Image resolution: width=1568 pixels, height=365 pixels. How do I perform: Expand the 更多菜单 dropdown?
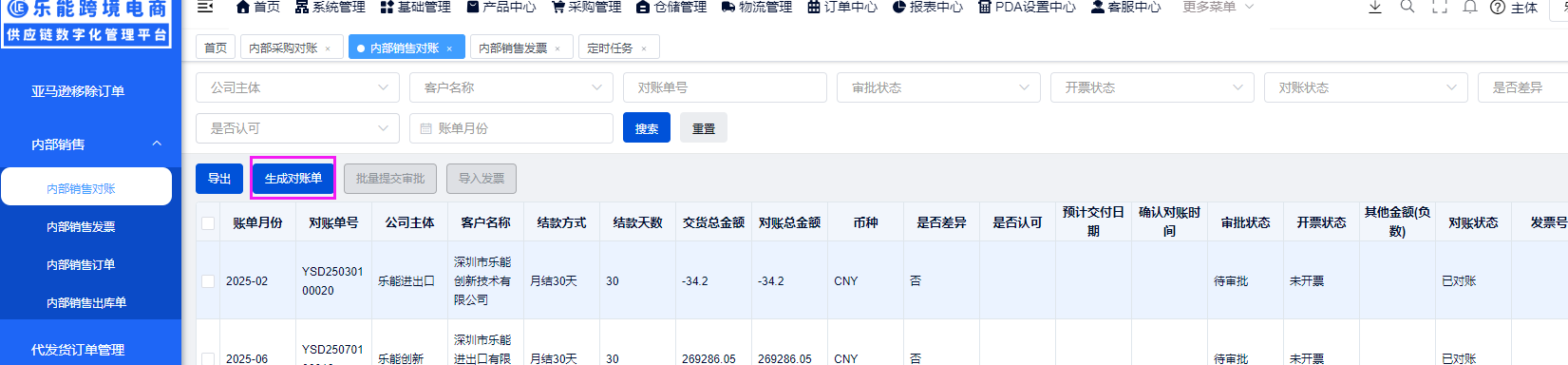[x=1218, y=7]
